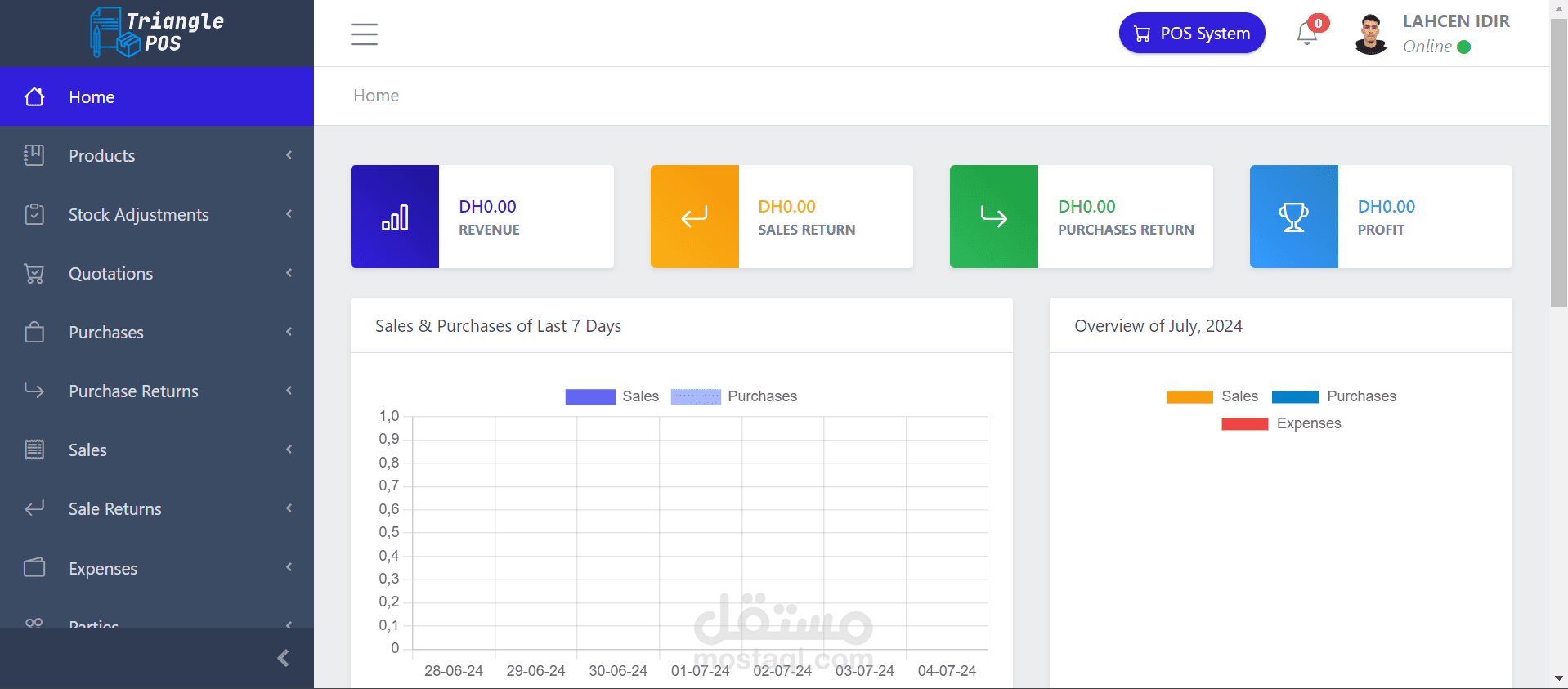Click the 'Overview of July, 2024' heading
Screen dimensions: 1568x689
(1158, 326)
